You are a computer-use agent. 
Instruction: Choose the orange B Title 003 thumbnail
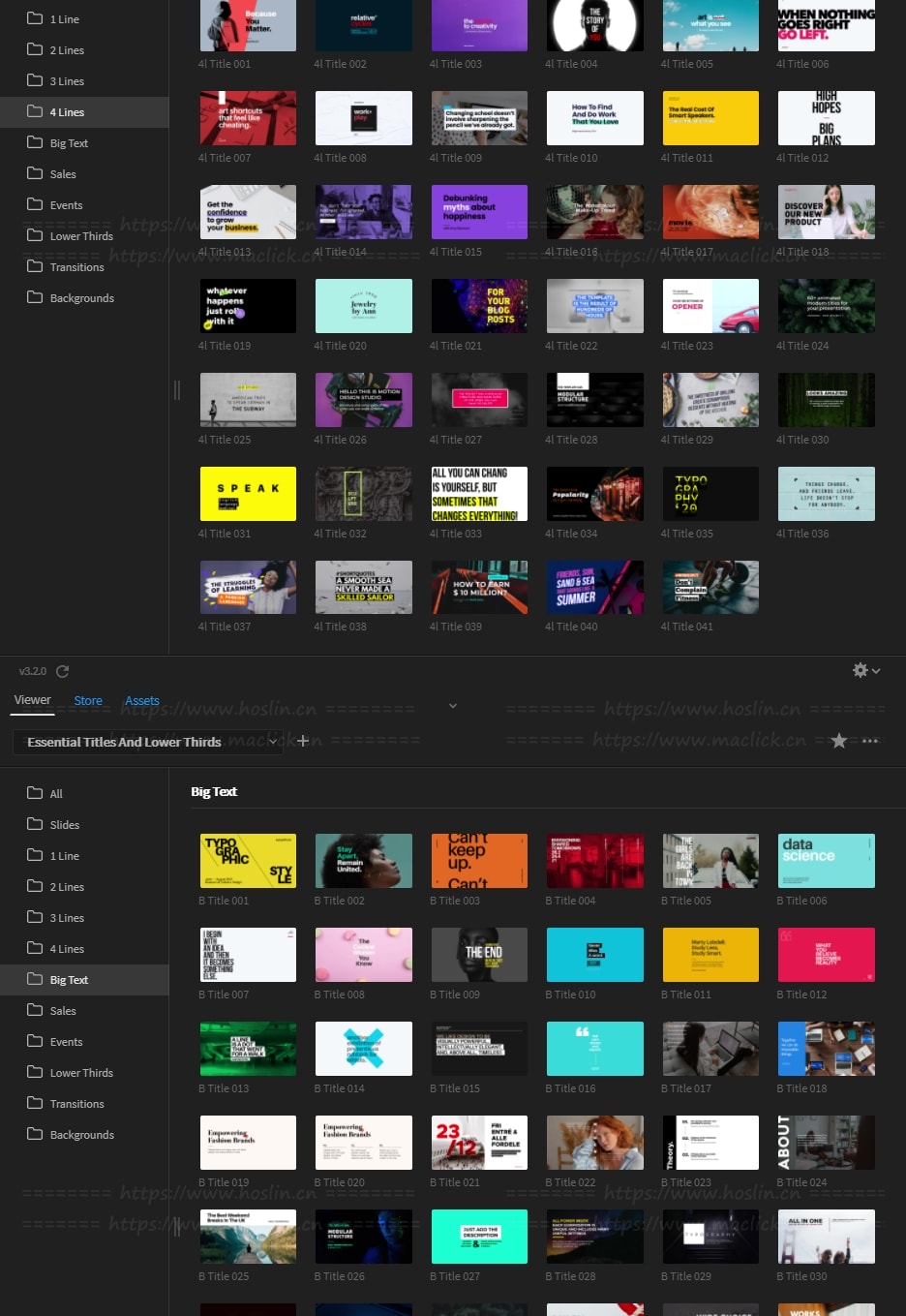(x=479, y=861)
